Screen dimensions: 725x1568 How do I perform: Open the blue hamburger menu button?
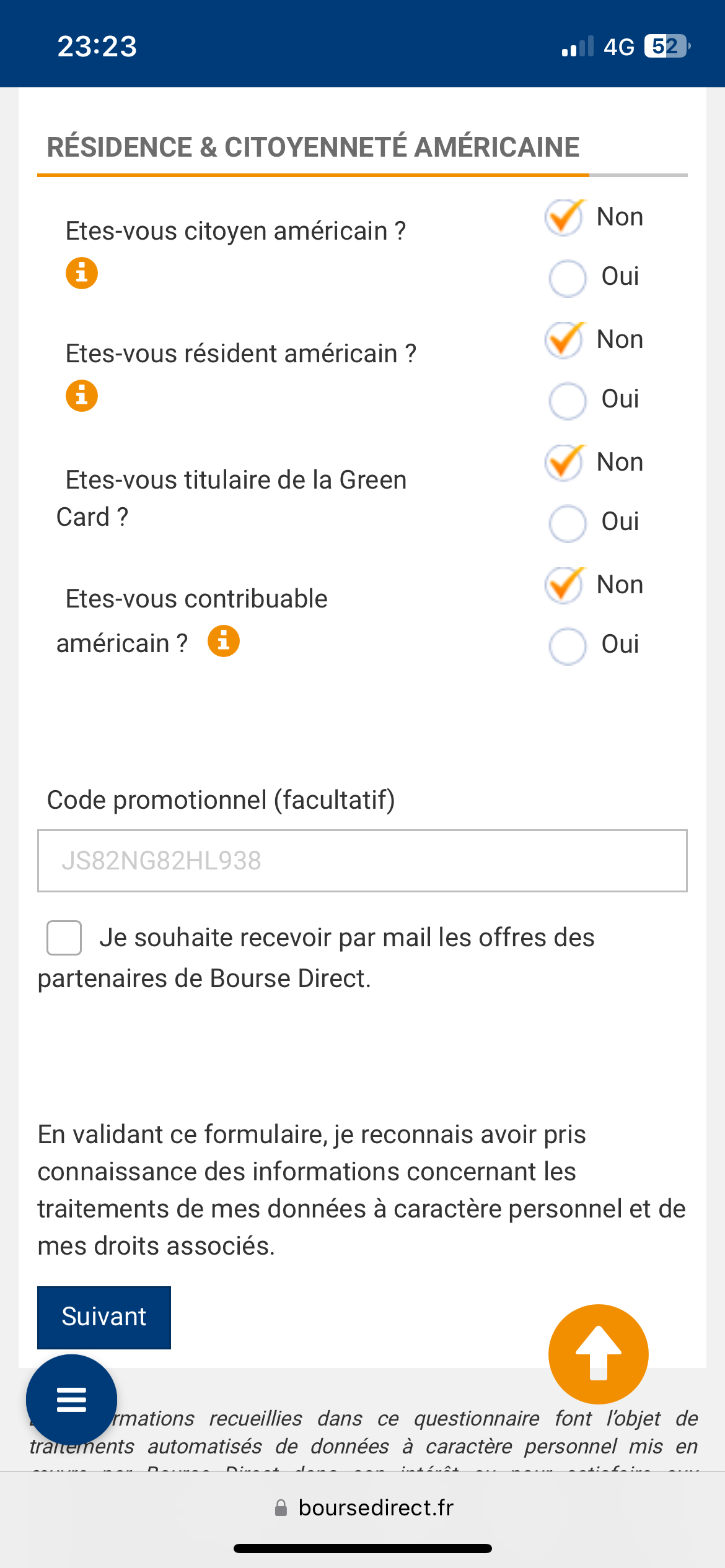(71, 1400)
